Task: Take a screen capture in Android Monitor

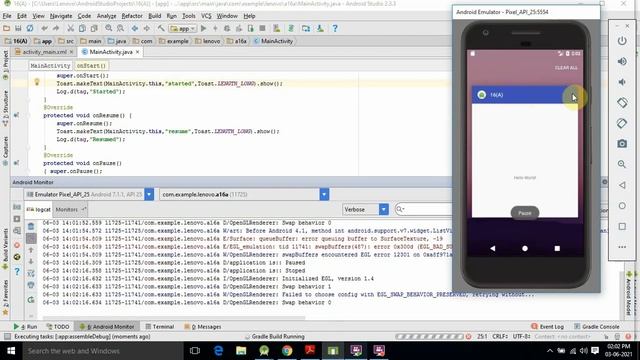Action: [17, 207]
